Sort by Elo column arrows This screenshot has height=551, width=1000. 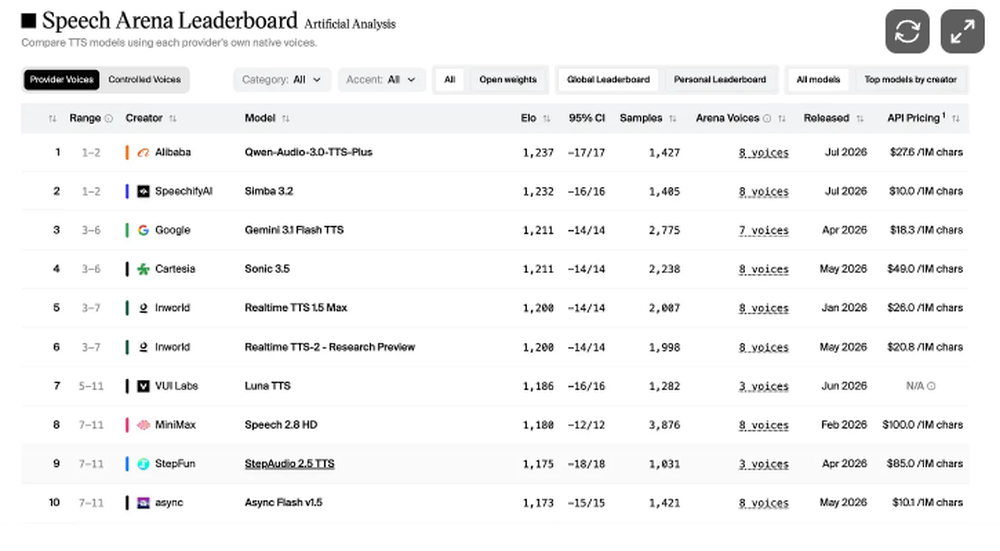547,119
